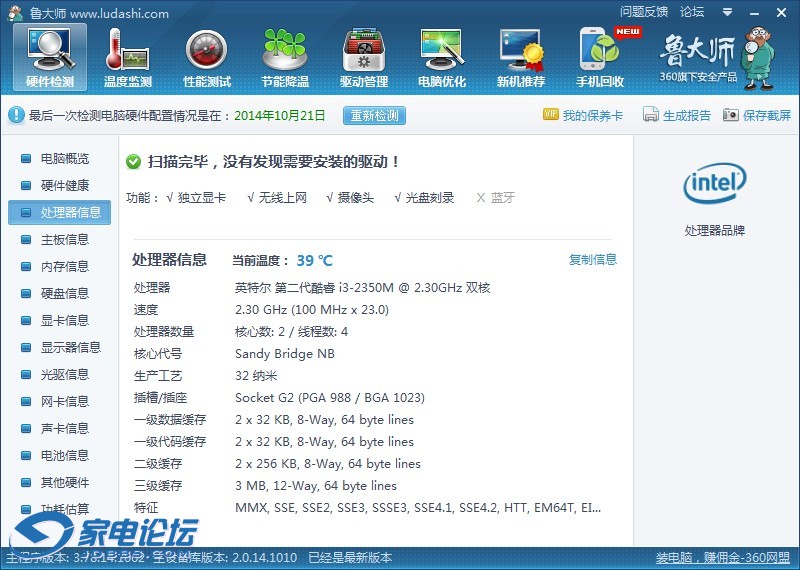
Task: Select the 硬件检测 hardware detection icon
Action: [50, 57]
